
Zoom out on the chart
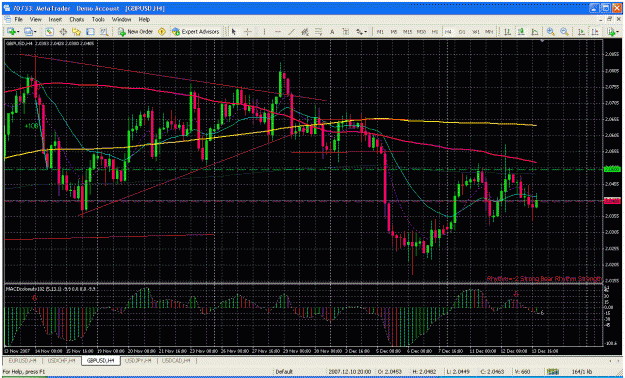coord(564,32)
